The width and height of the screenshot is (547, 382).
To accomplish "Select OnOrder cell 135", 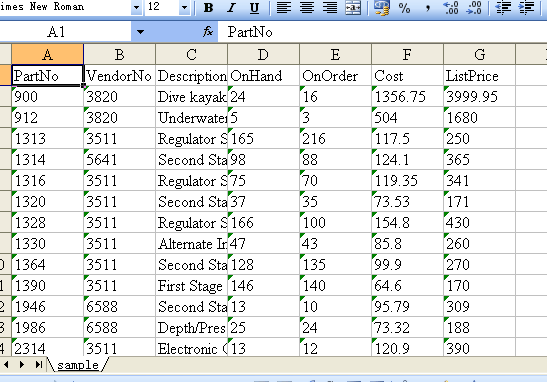I will 335,264.
